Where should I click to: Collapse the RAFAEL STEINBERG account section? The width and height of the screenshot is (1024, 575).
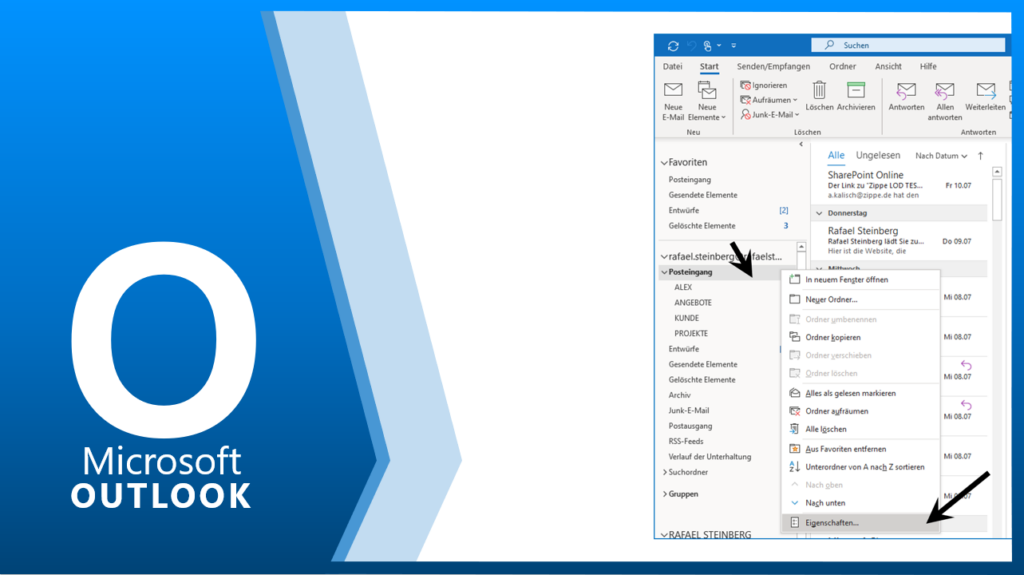[664, 534]
